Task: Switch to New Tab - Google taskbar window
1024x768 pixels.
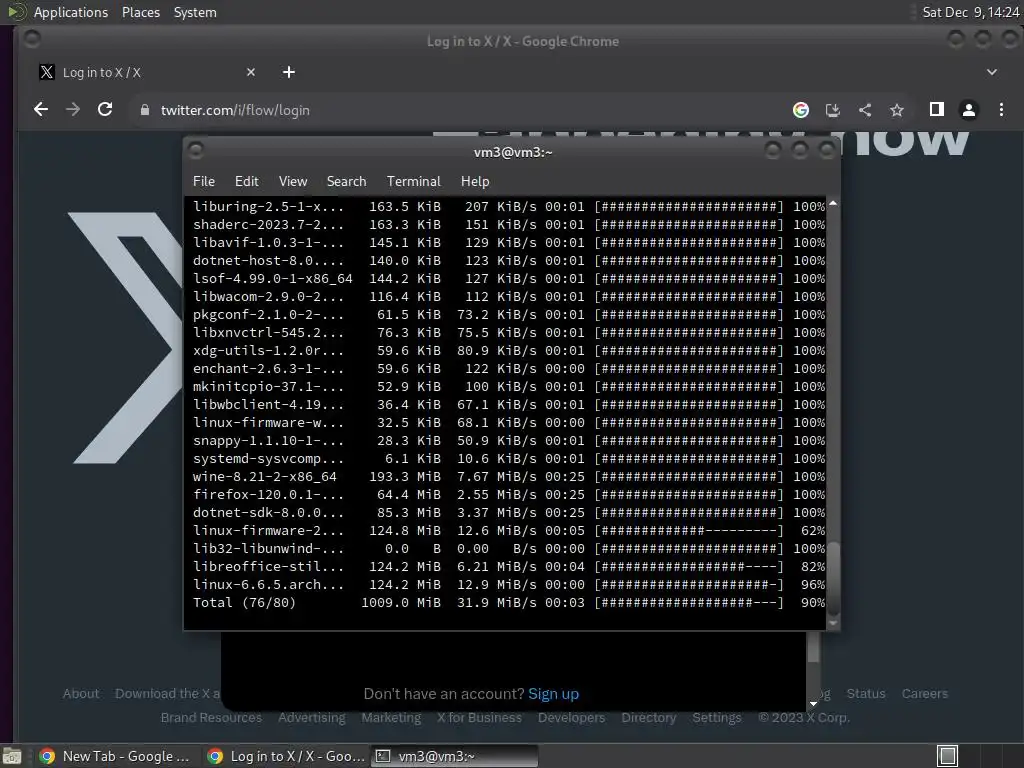Action: 115,756
